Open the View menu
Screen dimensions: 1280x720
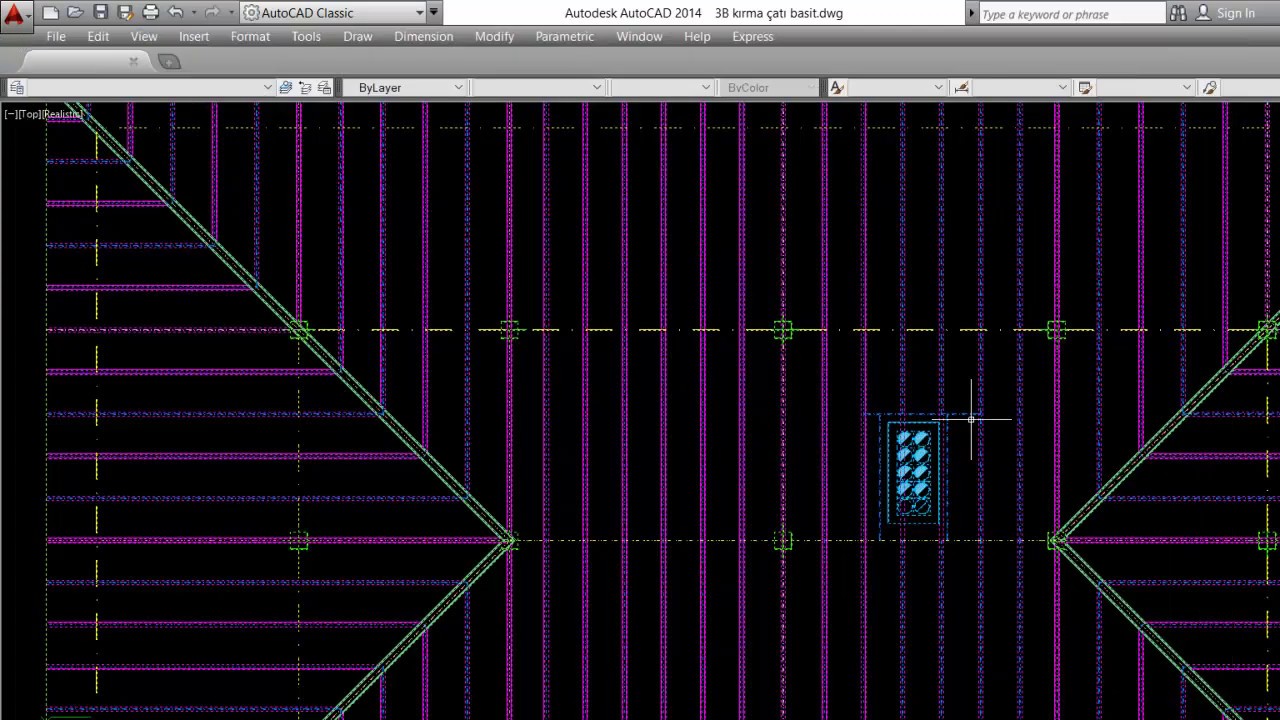144,36
